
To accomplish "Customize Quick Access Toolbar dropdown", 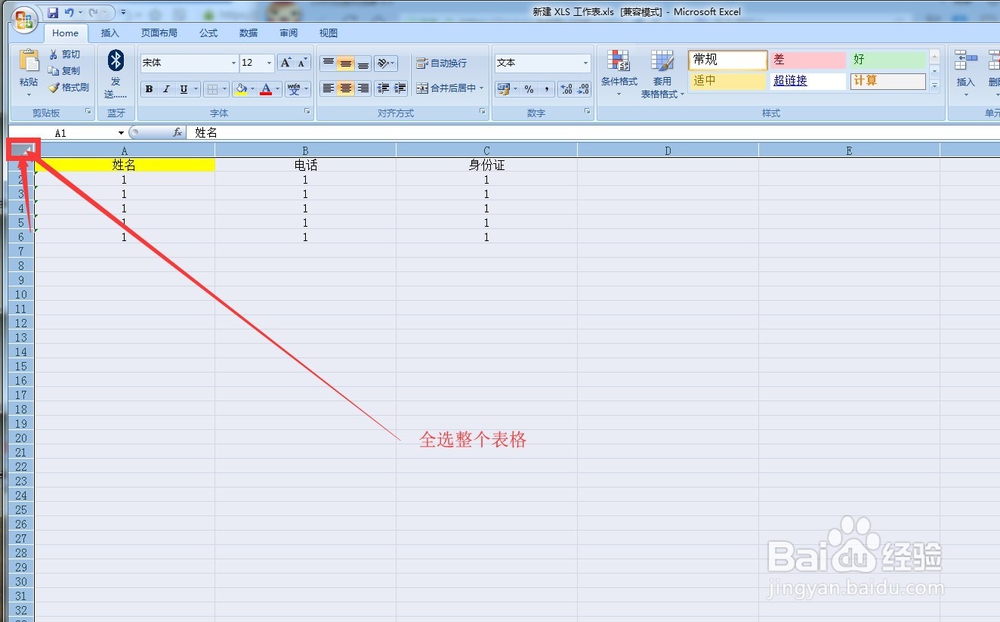I will pyautogui.click(x=123, y=12).
